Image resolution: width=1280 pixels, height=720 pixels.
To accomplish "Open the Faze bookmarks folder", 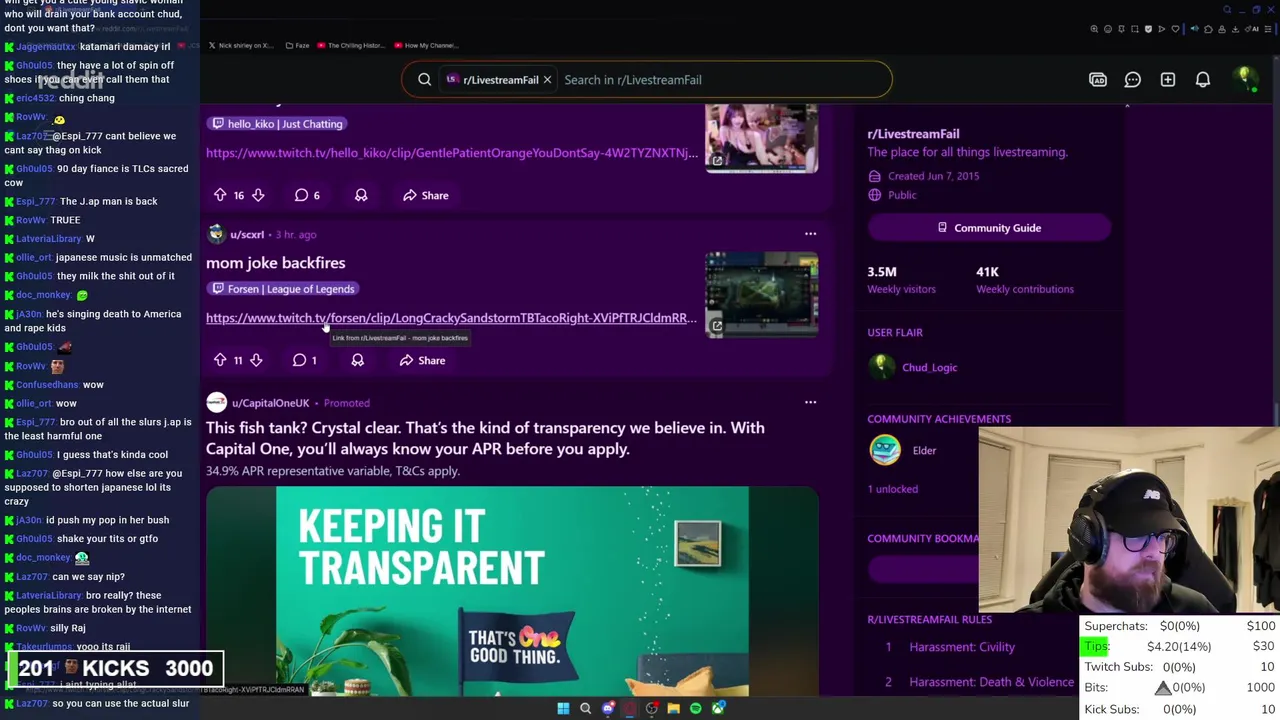I will 297,45.
